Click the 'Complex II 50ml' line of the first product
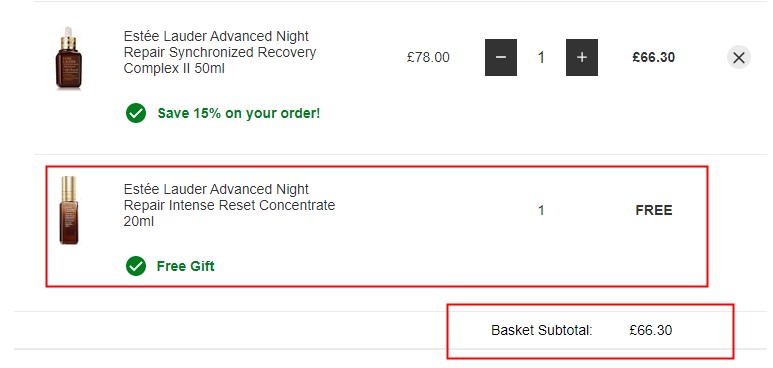Screen dimensions: 773x368 174,69
